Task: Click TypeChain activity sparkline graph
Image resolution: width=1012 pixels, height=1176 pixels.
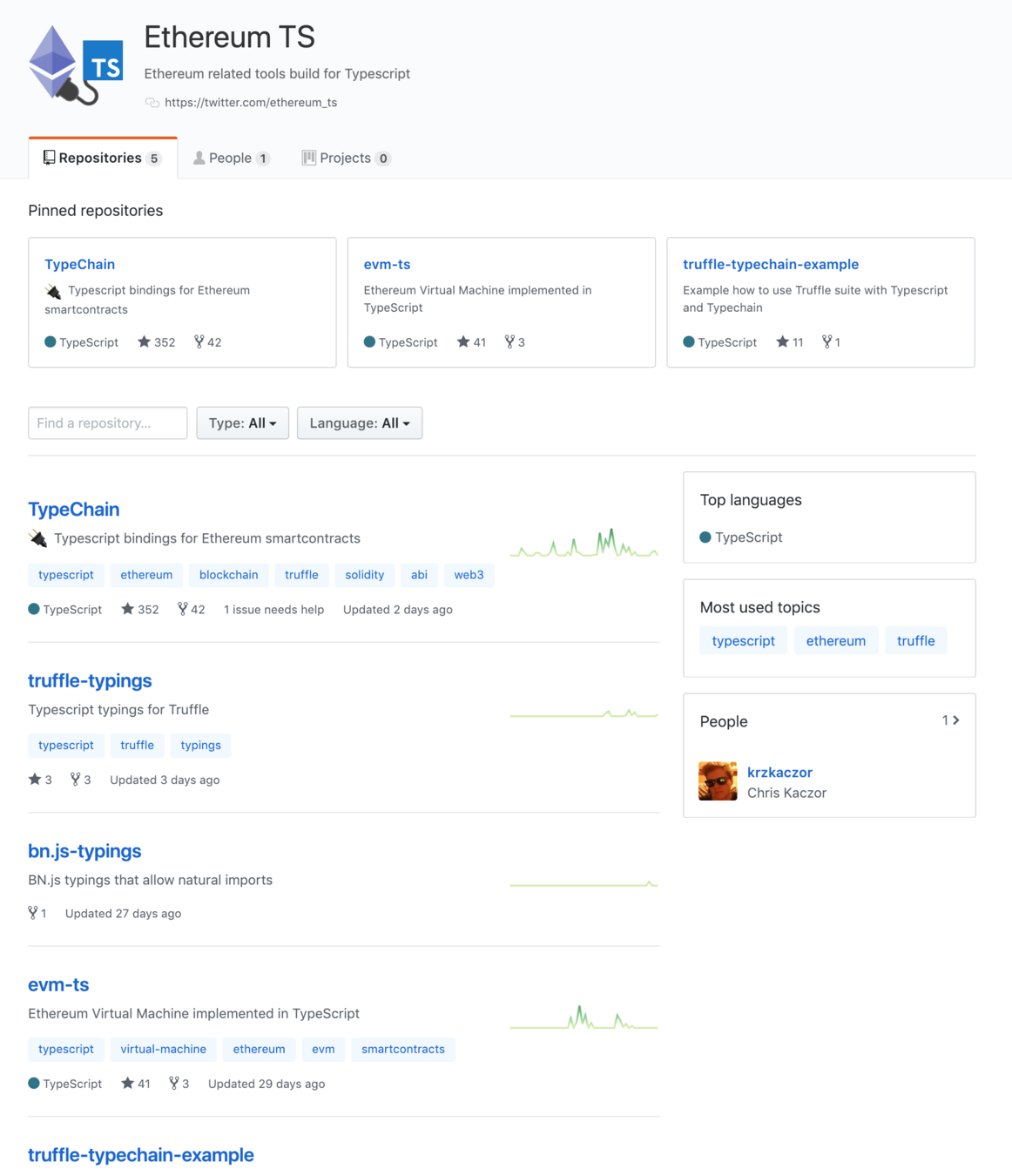Action: [584, 542]
